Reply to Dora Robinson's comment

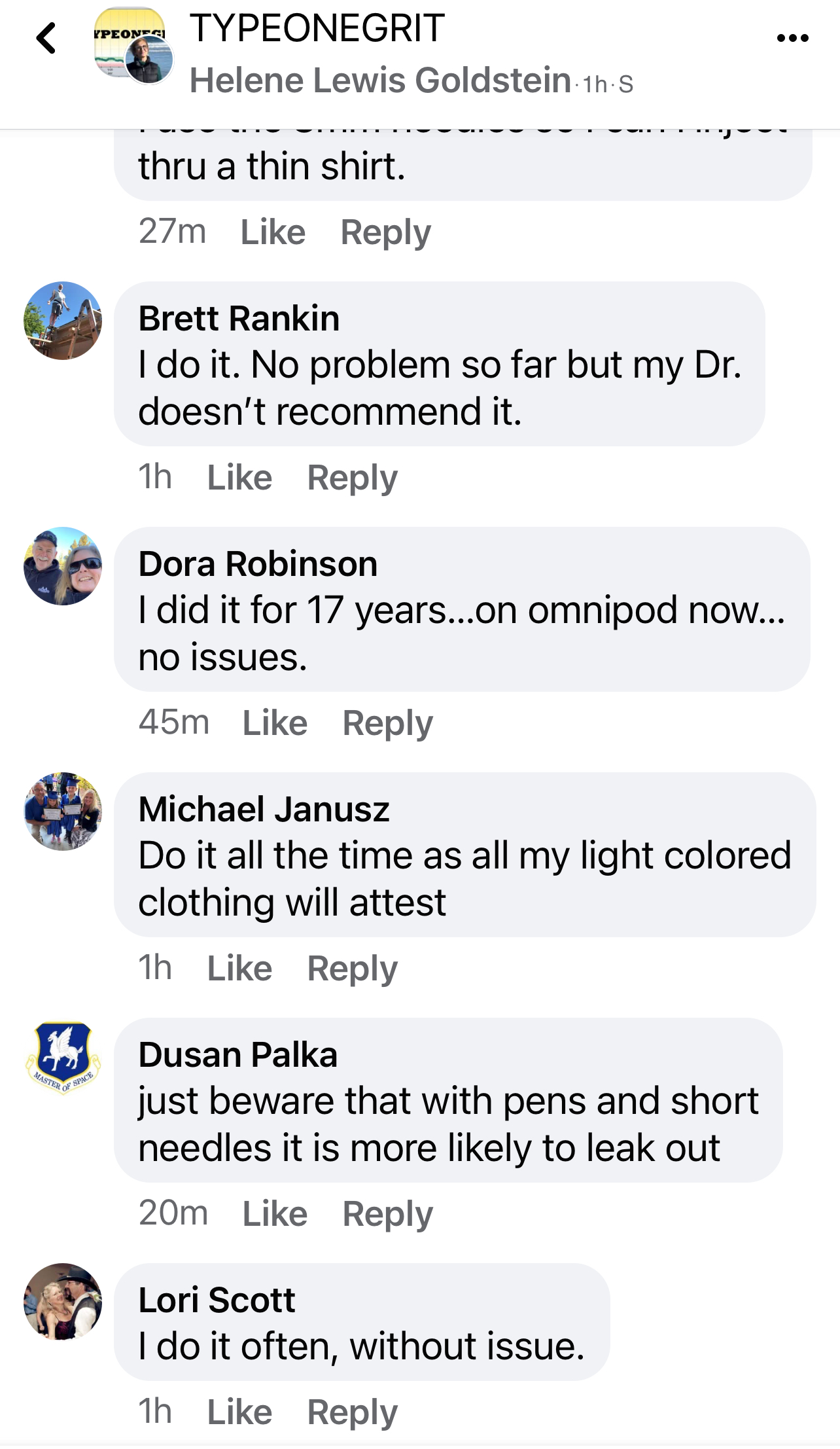pyautogui.click(x=387, y=723)
